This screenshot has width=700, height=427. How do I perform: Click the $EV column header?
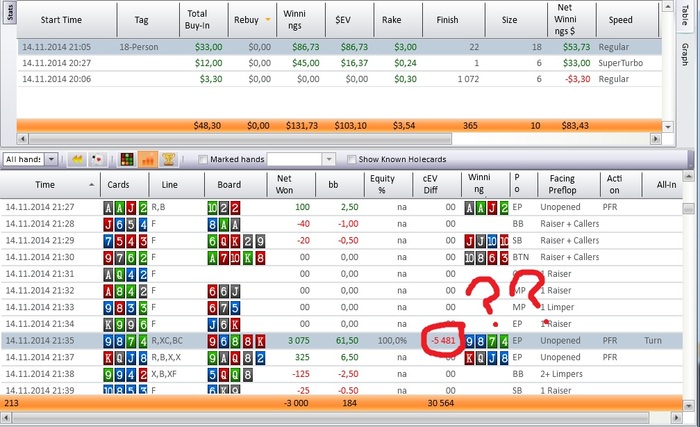click(x=343, y=20)
